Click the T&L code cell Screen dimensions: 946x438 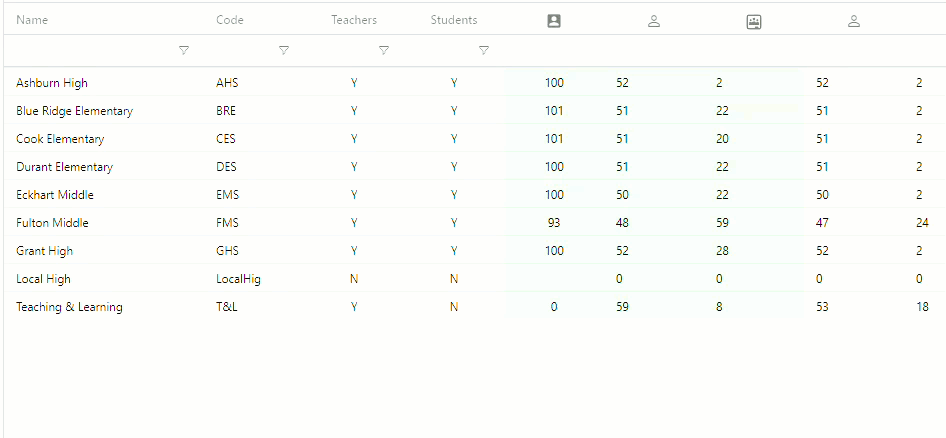click(x=227, y=306)
